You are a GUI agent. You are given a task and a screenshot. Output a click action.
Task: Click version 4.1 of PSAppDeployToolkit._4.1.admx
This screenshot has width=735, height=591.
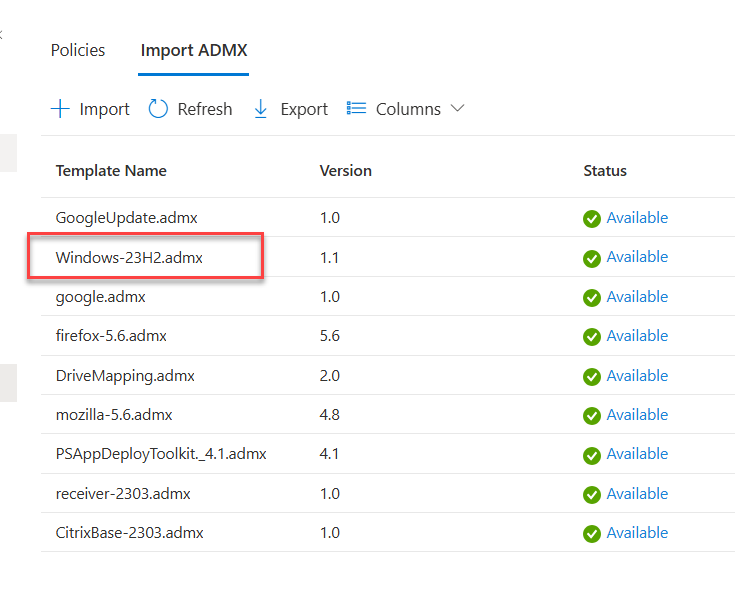pos(330,454)
